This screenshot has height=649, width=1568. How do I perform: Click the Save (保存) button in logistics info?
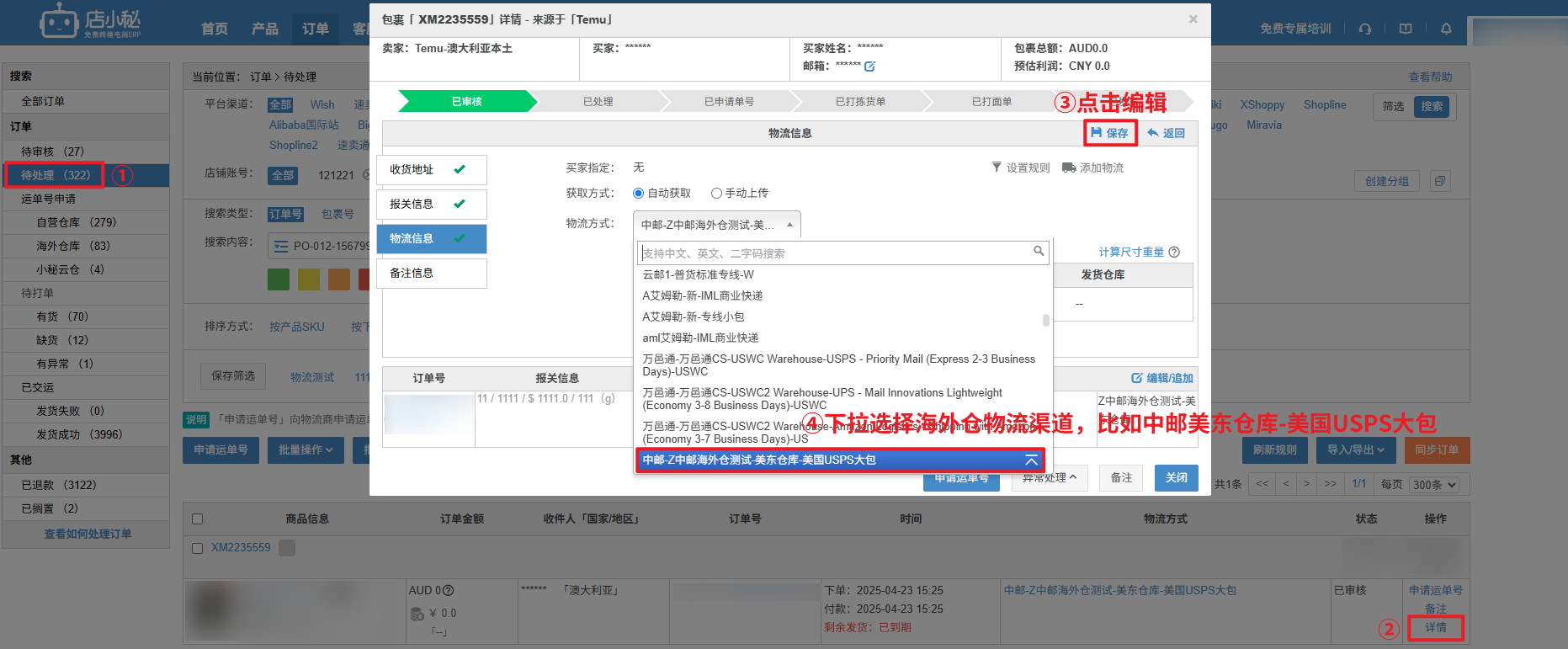(1109, 133)
